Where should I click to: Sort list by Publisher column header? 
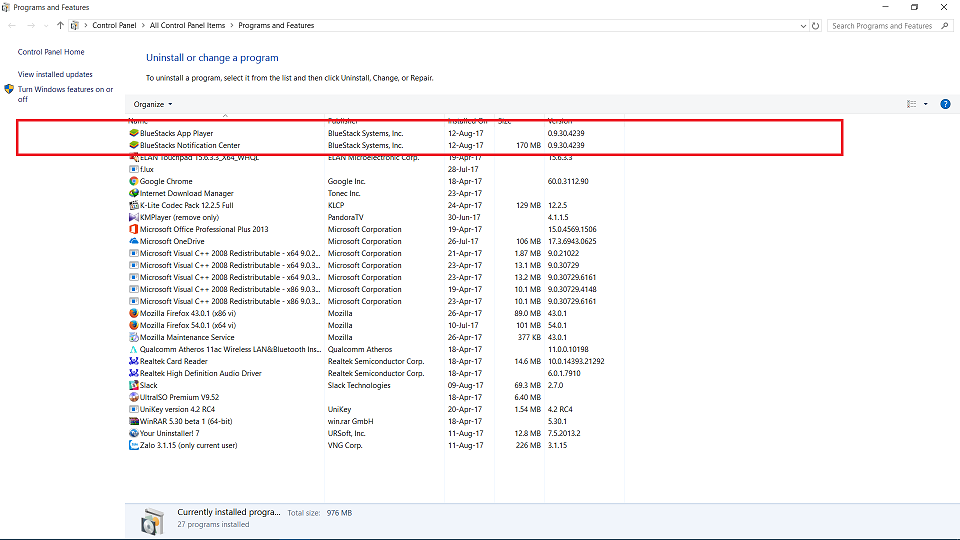345,121
